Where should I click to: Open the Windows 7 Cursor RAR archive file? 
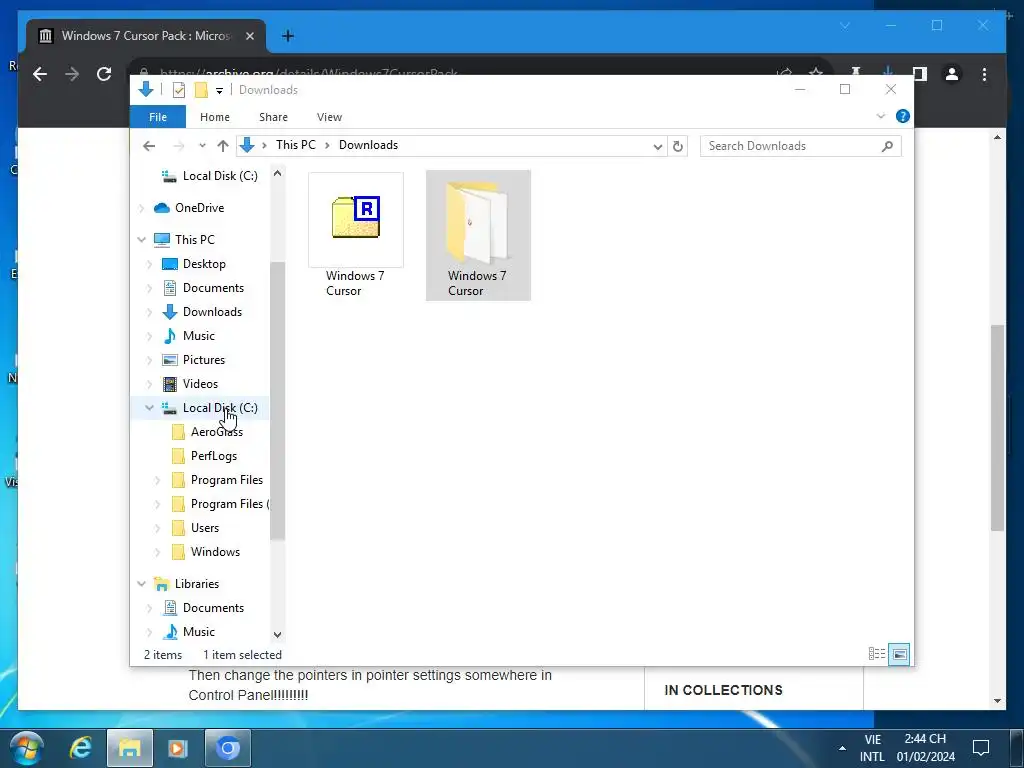point(356,235)
